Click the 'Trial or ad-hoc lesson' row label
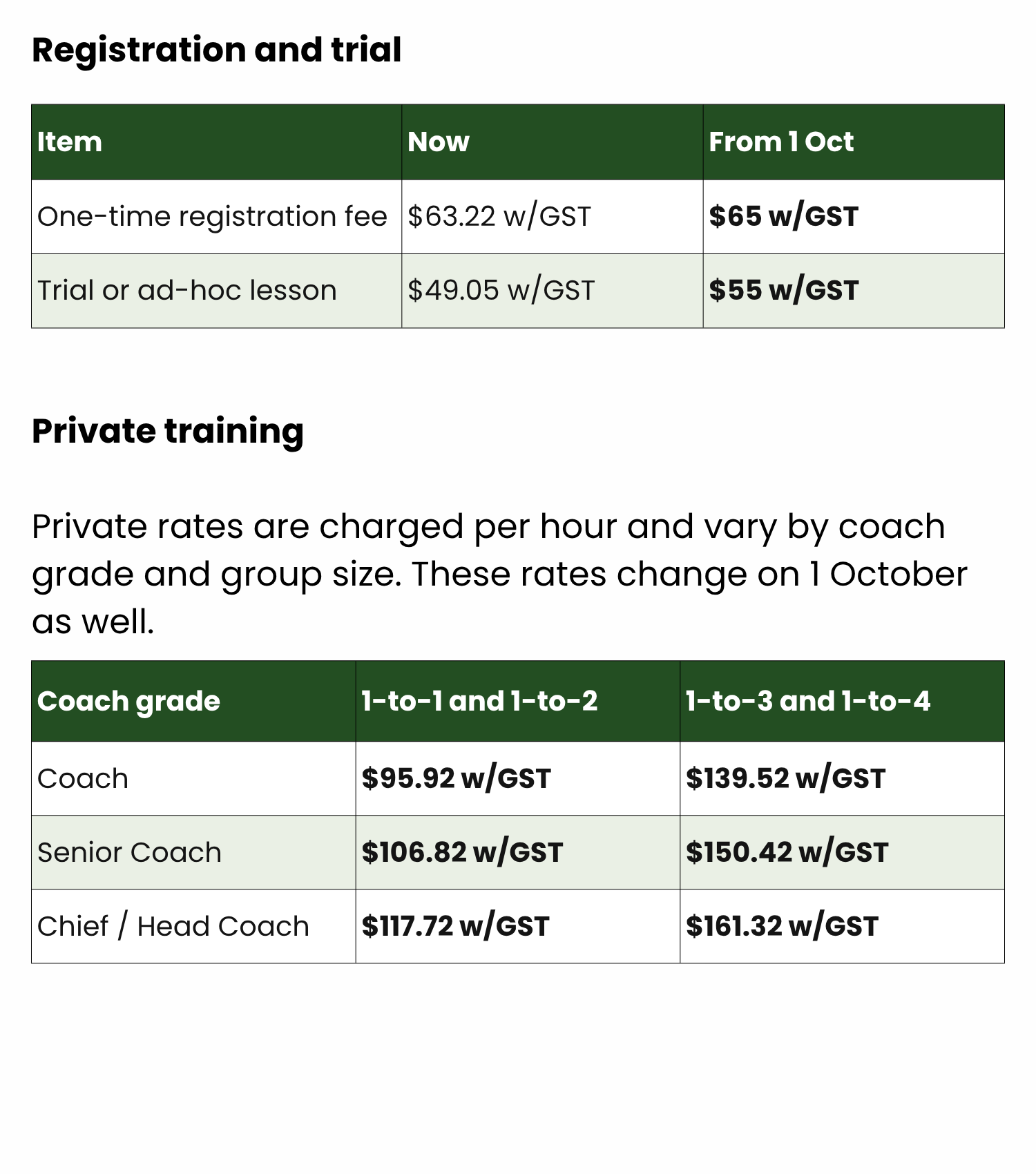The height and width of the screenshot is (1174, 1036). click(187, 291)
